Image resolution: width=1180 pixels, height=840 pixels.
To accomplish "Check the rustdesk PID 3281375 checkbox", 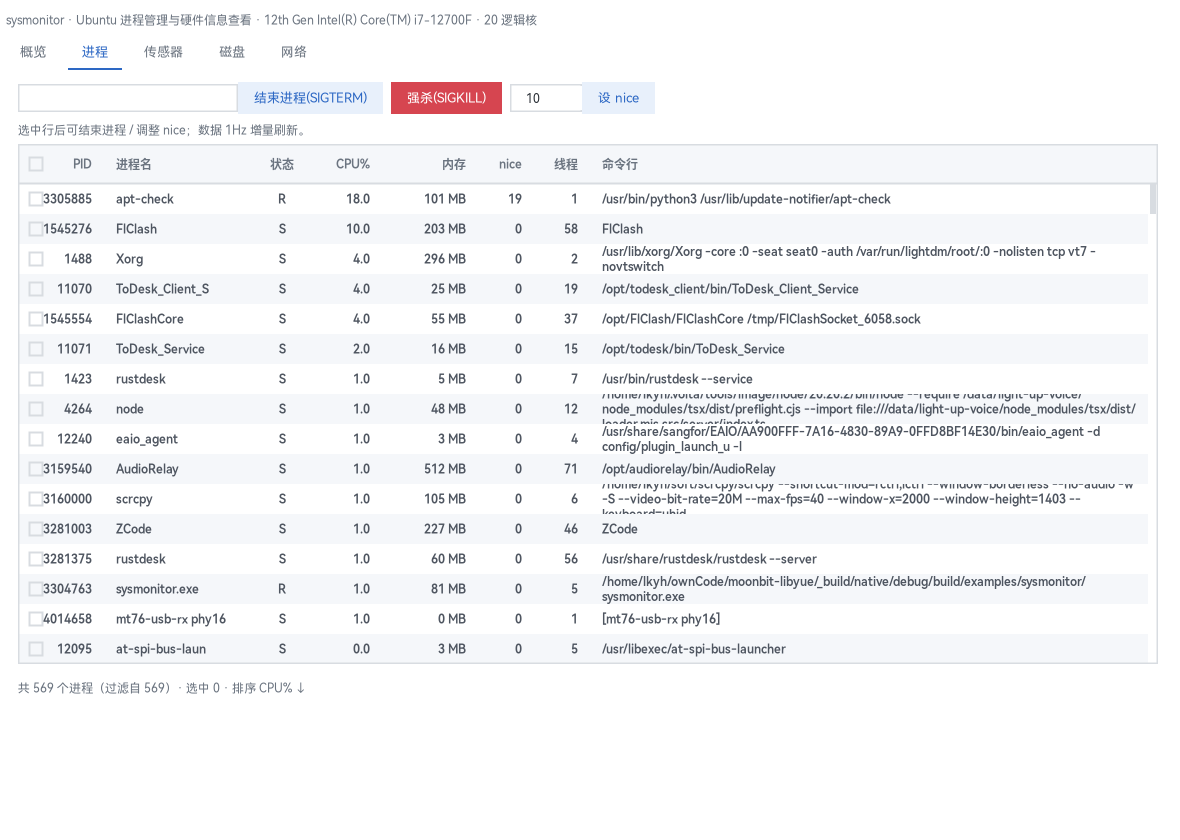I will [36, 559].
